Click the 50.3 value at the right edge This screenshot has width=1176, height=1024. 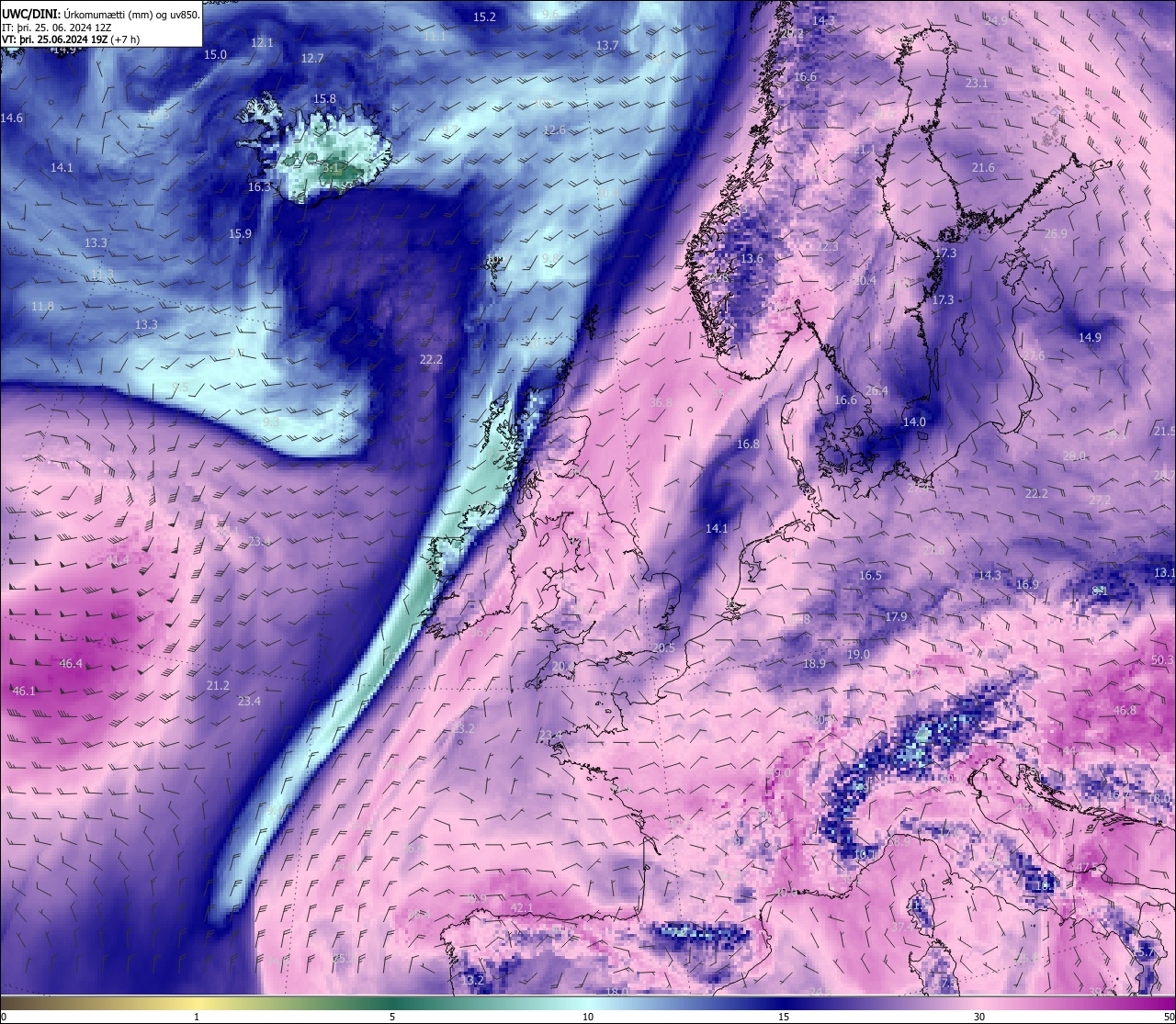click(x=1162, y=659)
